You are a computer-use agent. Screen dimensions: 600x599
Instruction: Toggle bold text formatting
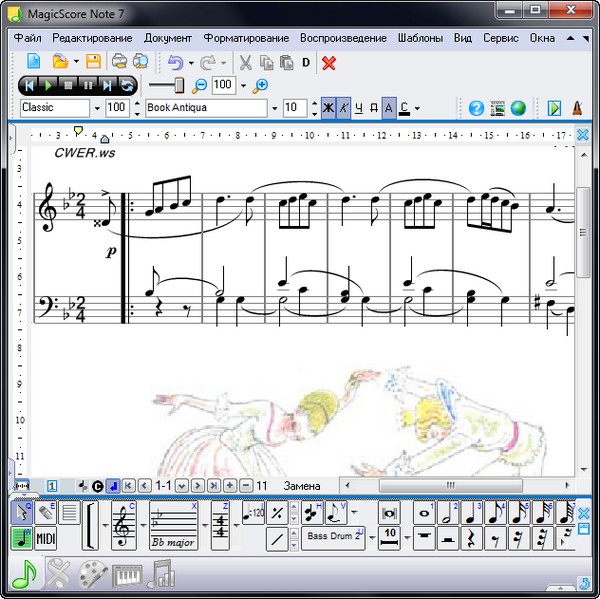tap(327, 108)
